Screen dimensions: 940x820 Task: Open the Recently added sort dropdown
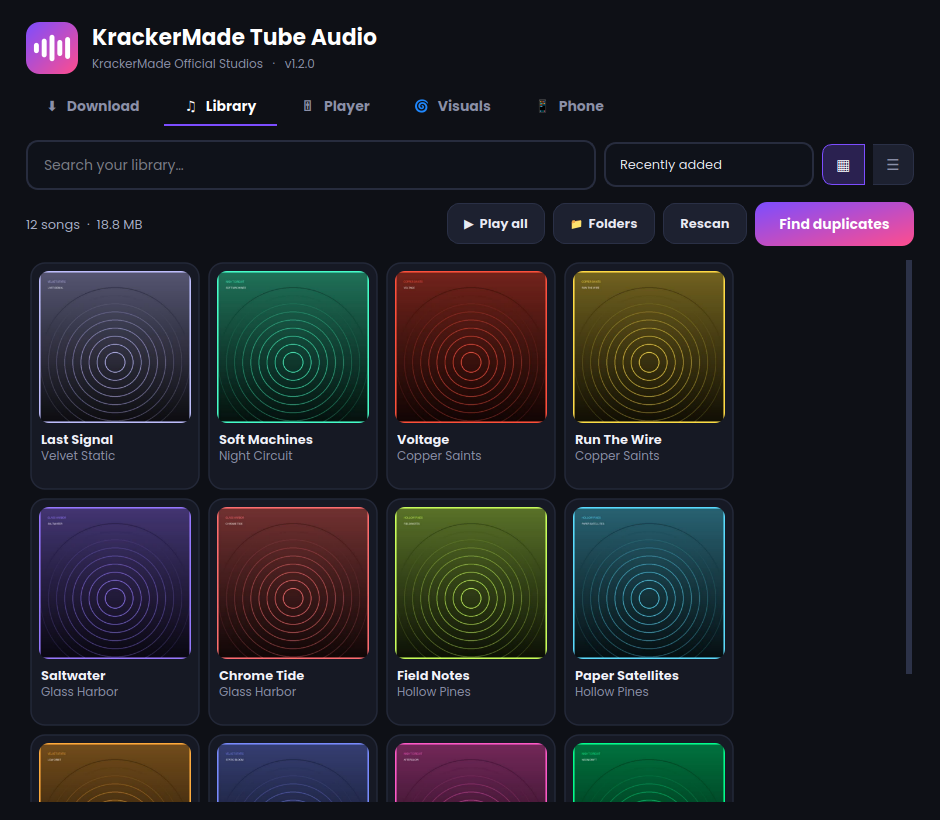coord(709,164)
